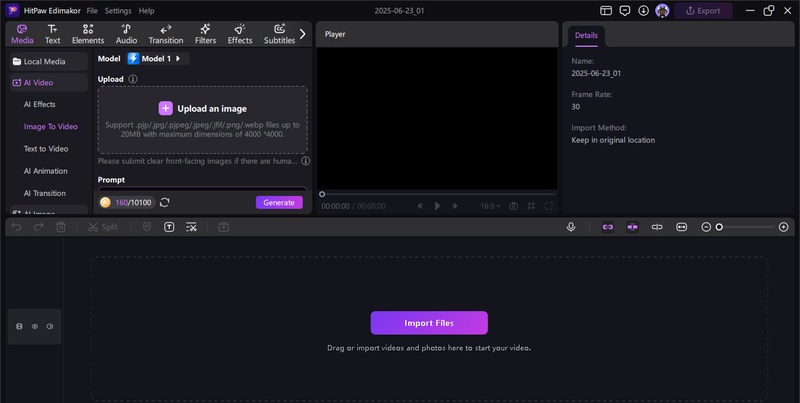Click the voice-over microphone icon
Image resolution: width=800 pixels, height=403 pixels.
pos(571,227)
